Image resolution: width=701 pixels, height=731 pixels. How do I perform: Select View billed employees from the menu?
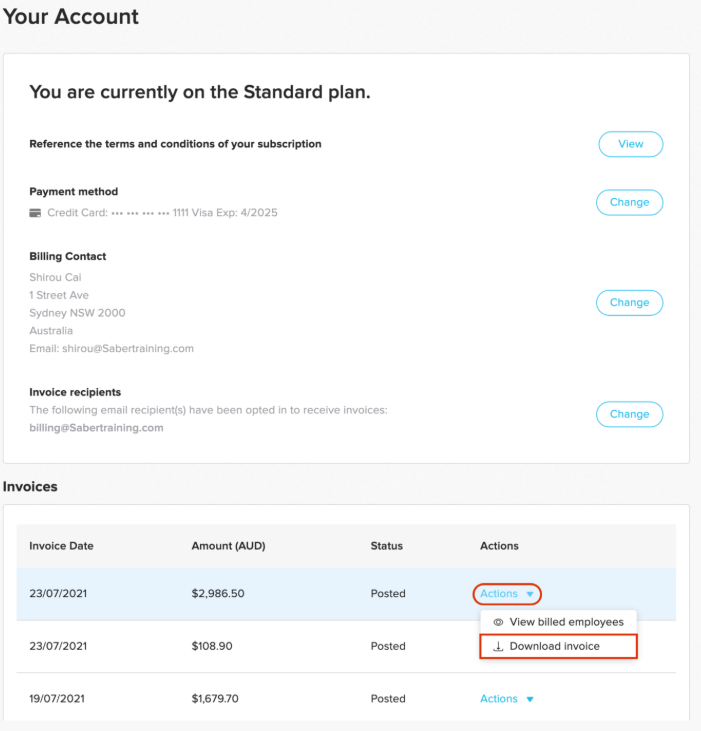[x=566, y=622]
